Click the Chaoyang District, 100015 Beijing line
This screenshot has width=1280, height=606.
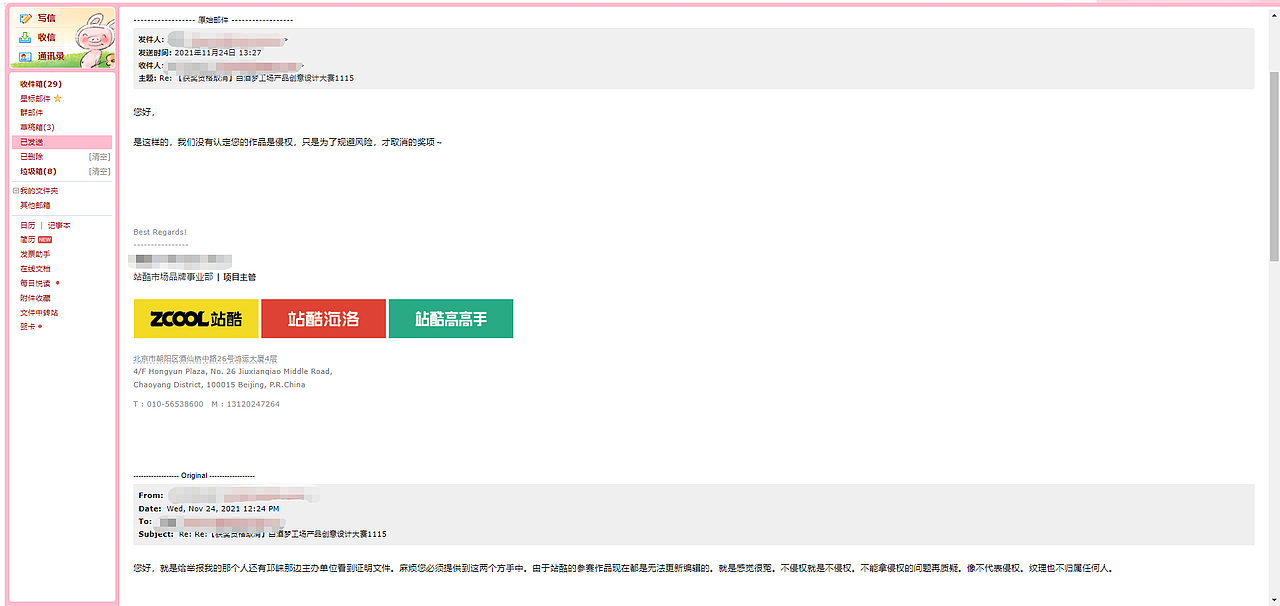pos(219,384)
